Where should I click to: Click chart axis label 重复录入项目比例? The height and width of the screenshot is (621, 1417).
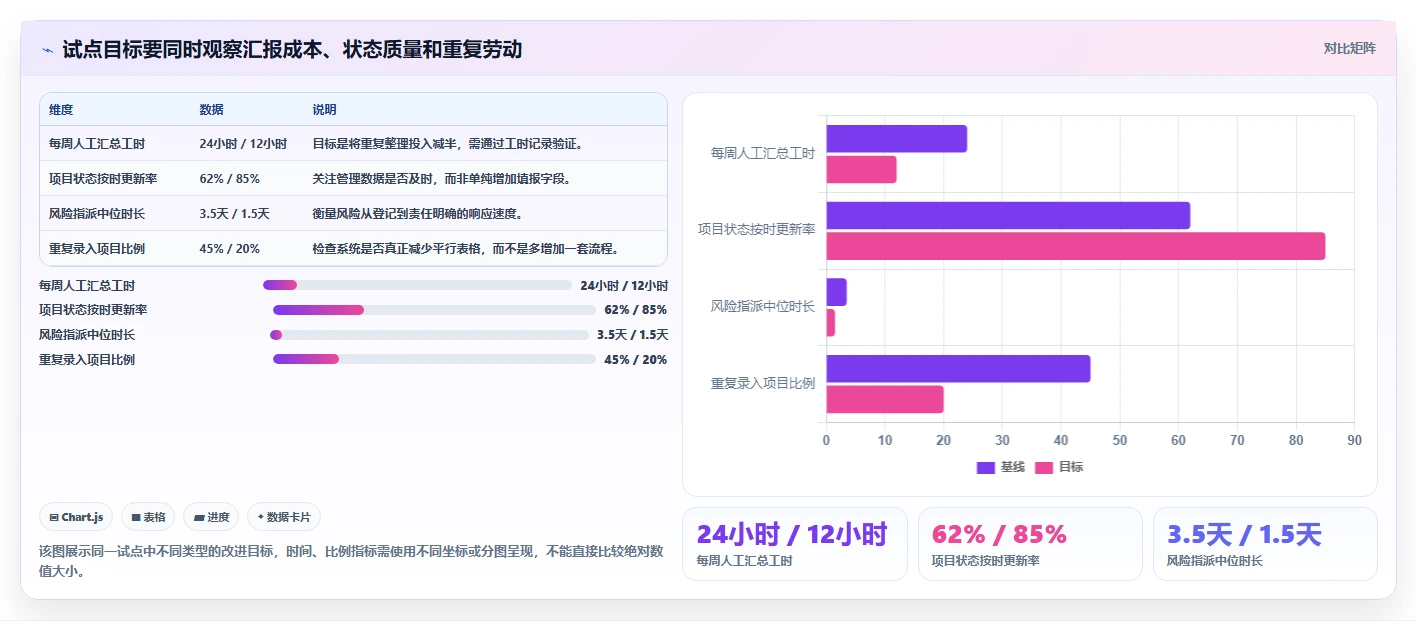click(x=762, y=384)
